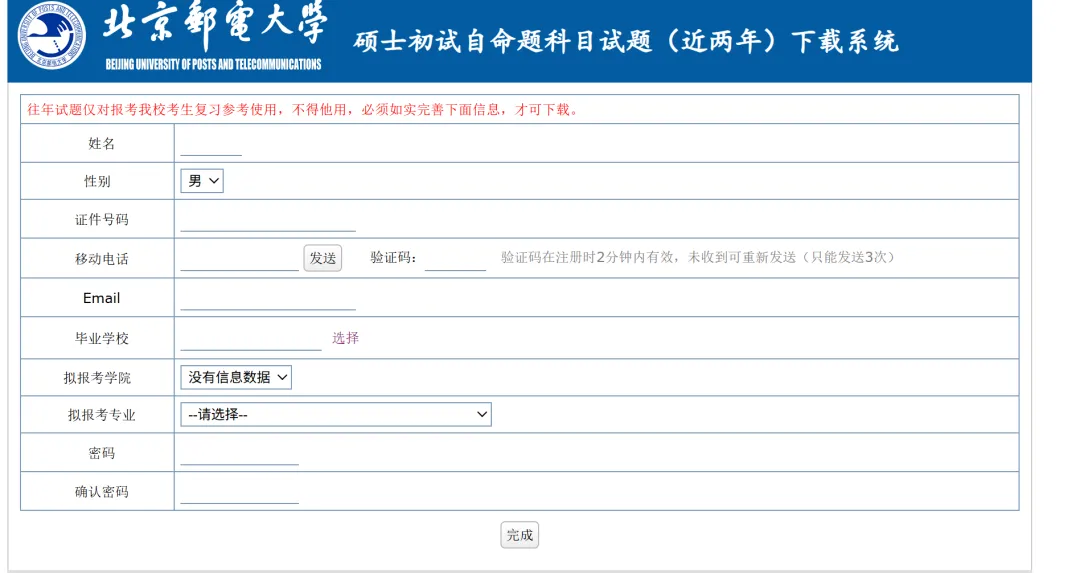Click the 验证码在注册时2分钟内有效 hint text
The height and width of the screenshot is (573, 1080).
700,258
